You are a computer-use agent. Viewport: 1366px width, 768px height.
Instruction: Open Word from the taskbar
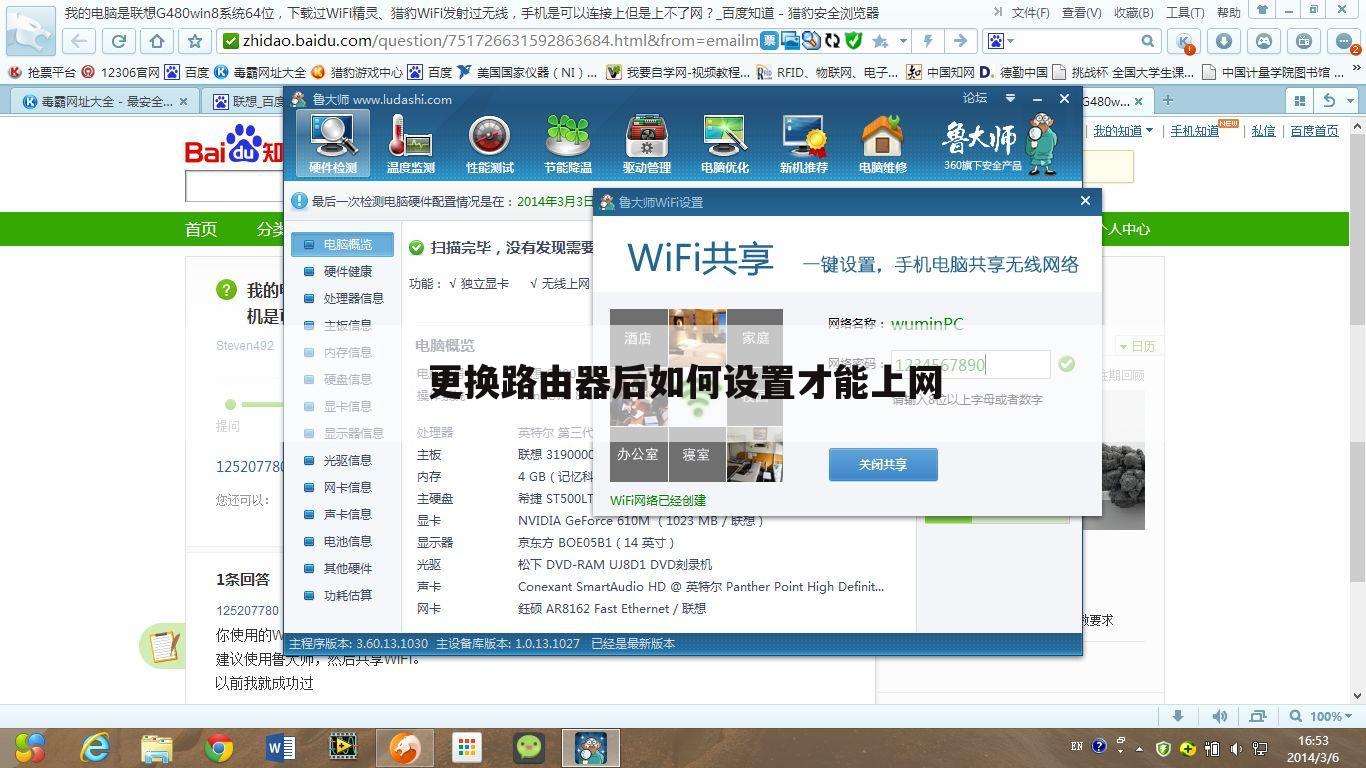[281, 747]
